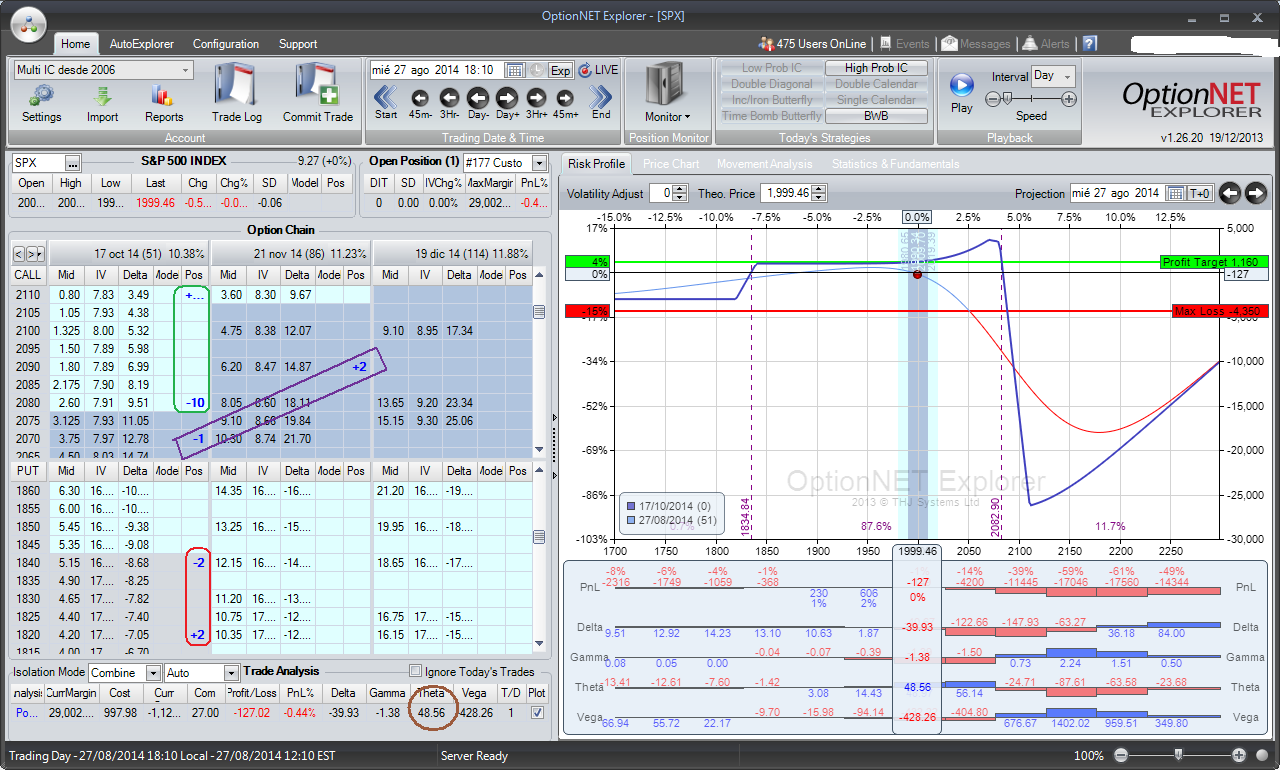Toggle Ignore Today's Trades checkbox
Viewport: 1280px width, 770px height.
click(416, 672)
